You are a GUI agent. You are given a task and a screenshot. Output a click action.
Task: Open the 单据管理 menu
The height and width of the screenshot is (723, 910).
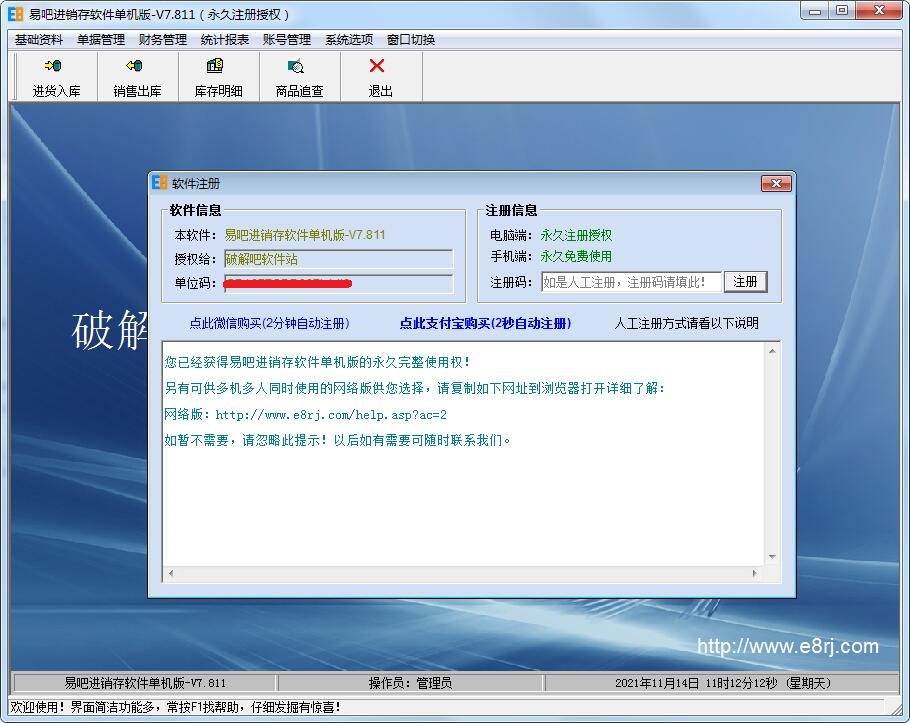(101, 39)
